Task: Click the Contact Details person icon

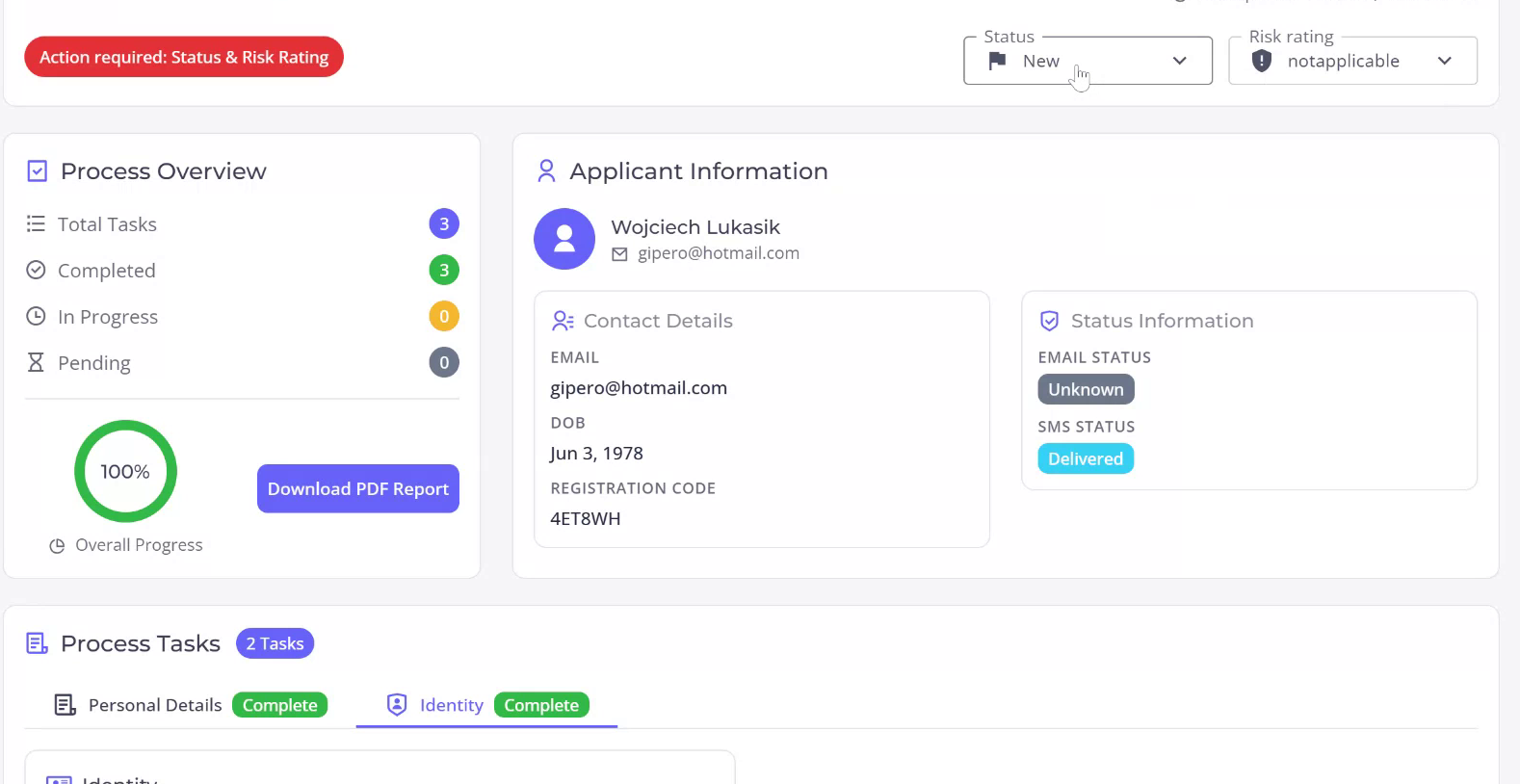Action: tap(563, 321)
